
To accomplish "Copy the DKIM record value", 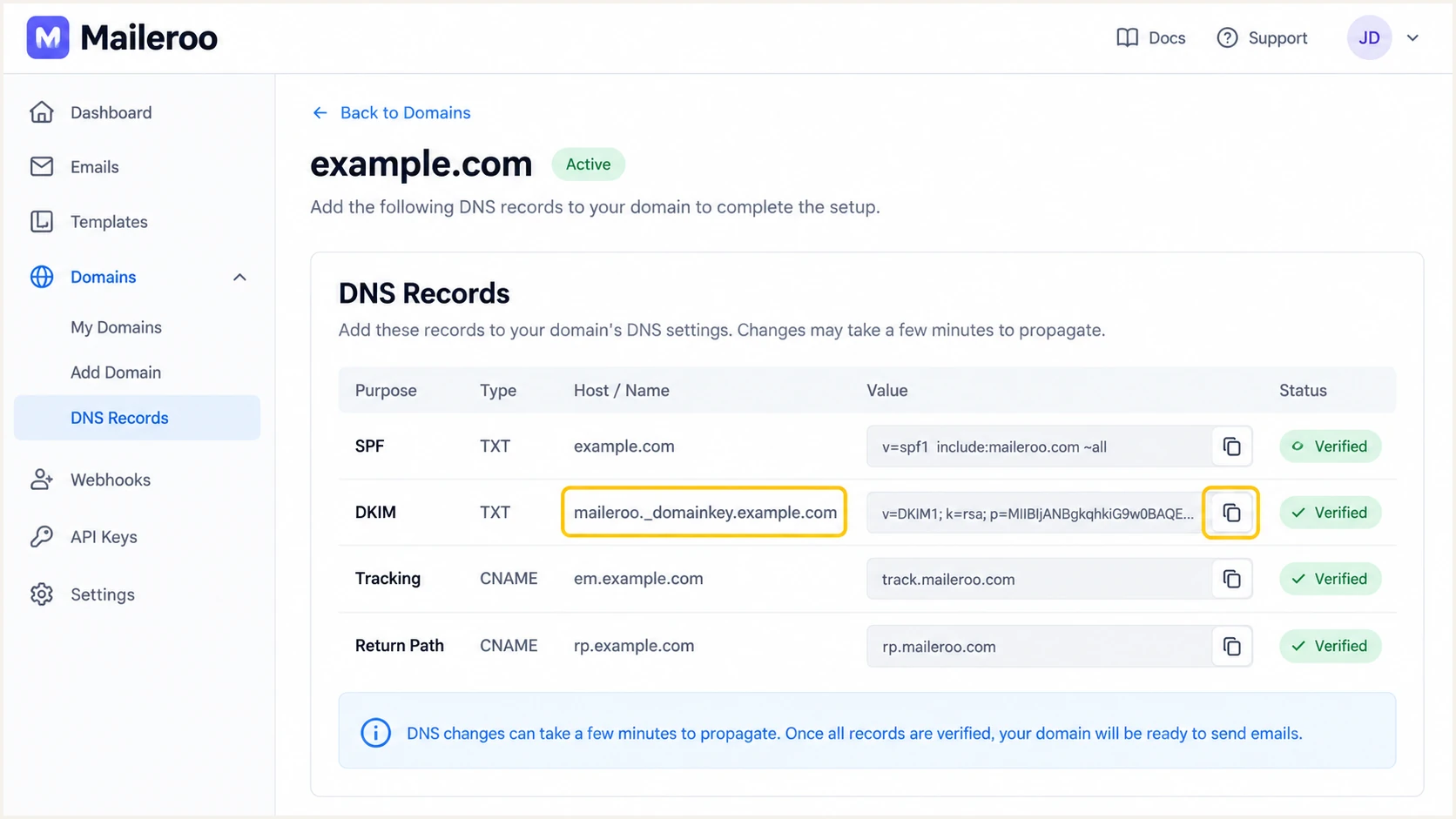I will pos(1231,513).
